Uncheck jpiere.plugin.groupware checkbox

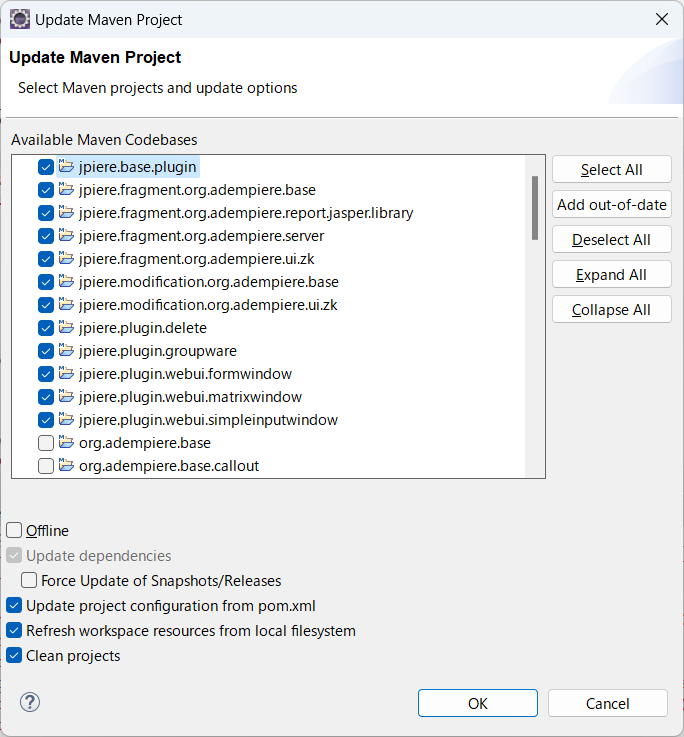tap(46, 351)
